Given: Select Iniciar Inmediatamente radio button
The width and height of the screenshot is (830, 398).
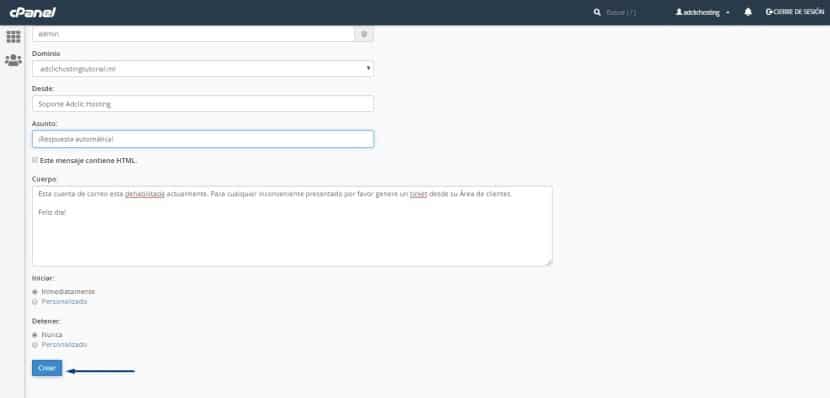Looking at the screenshot, I should pyautogui.click(x=35, y=292).
